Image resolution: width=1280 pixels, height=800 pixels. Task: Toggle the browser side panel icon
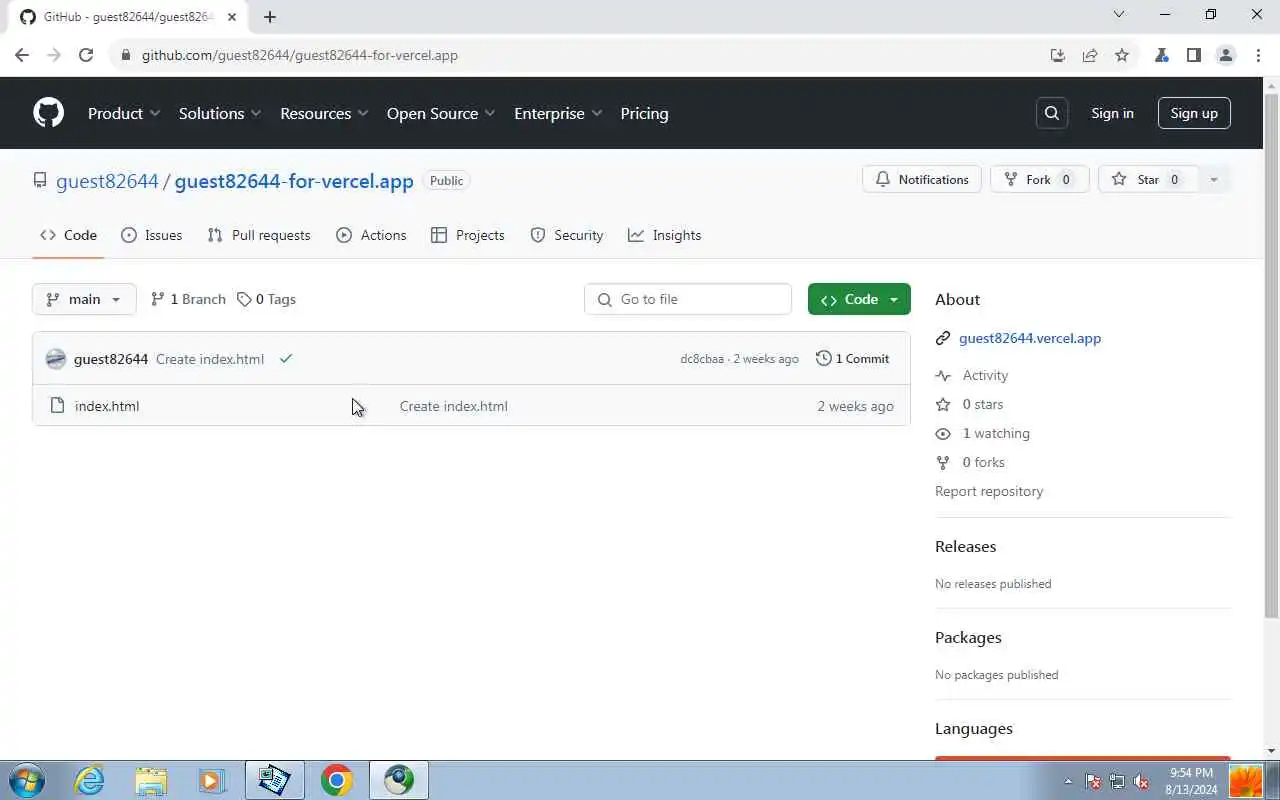pyautogui.click(x=1193, y=55)
